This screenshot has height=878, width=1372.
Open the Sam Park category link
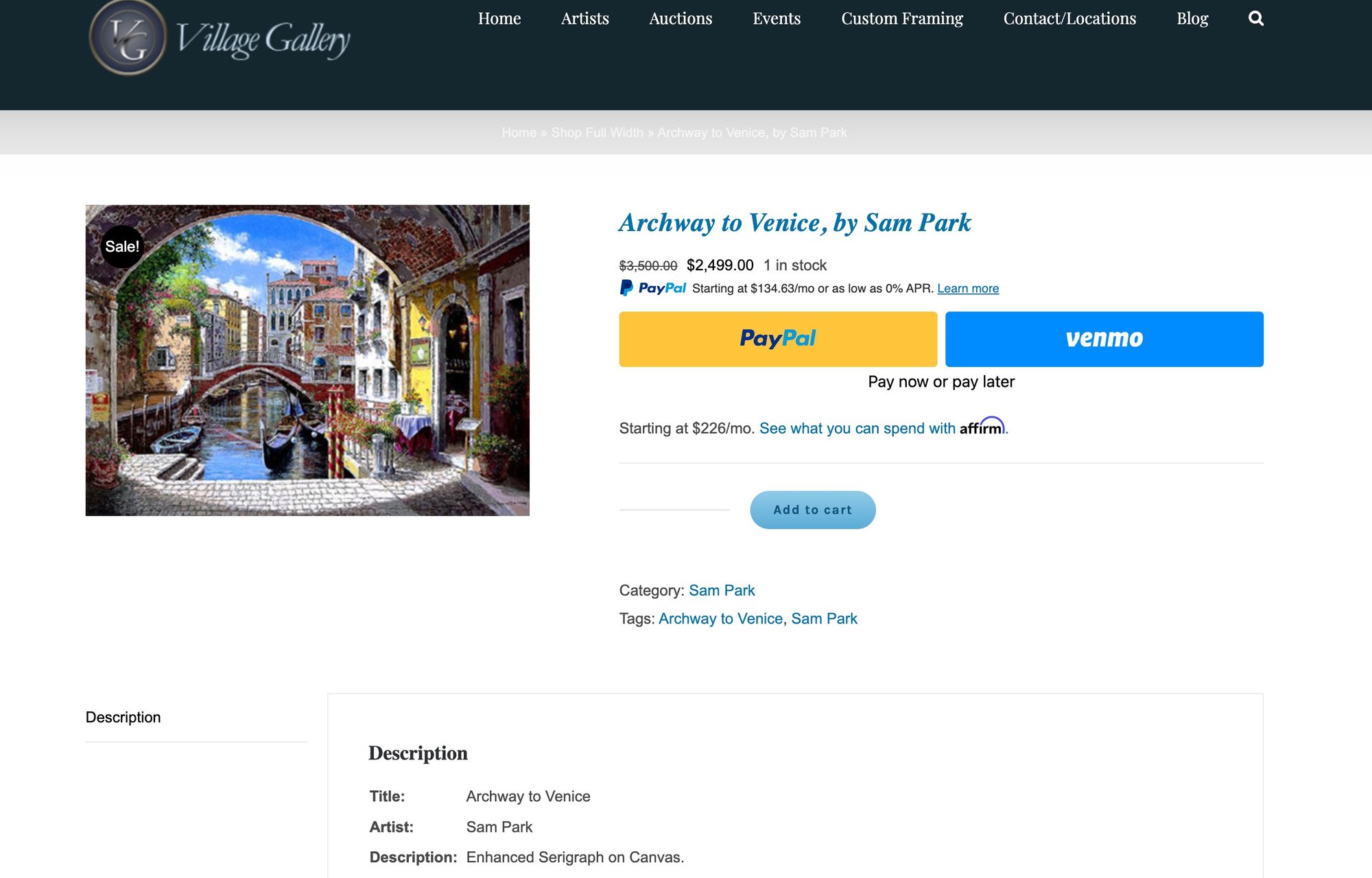(x=721, y=591)
